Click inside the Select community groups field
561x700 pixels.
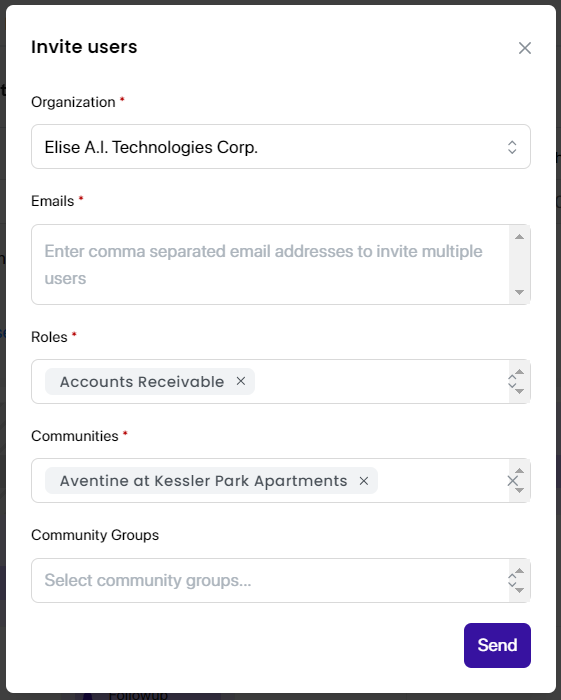270,580
